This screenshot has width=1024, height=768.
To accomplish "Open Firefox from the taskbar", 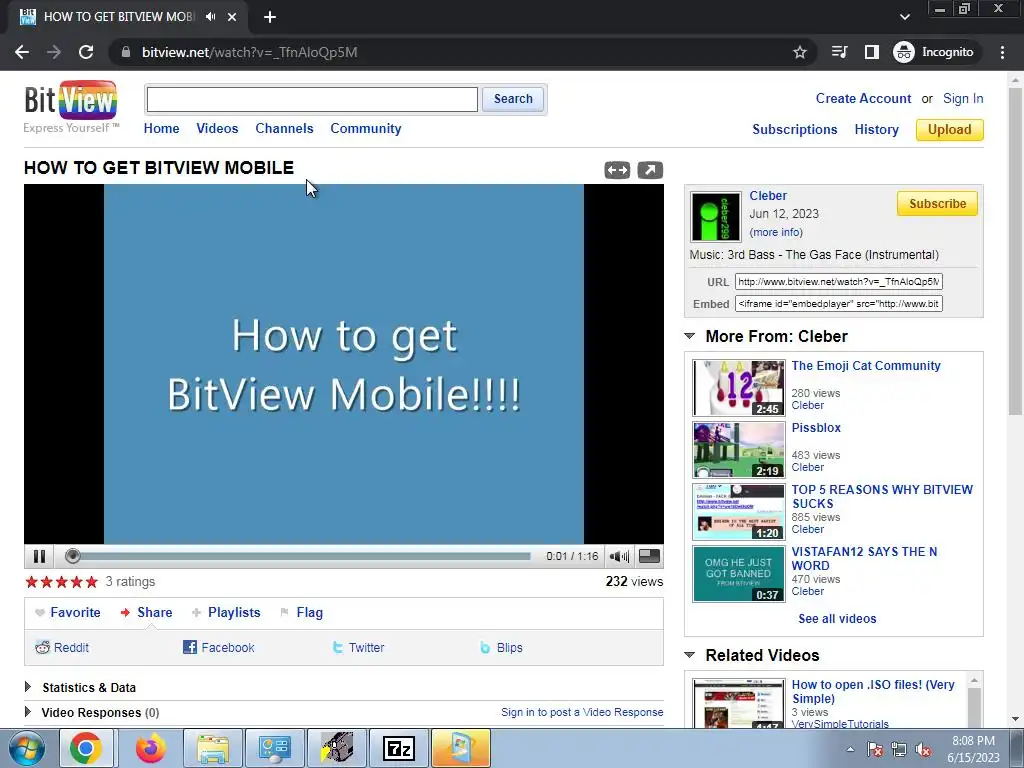I will pos(151,748).
